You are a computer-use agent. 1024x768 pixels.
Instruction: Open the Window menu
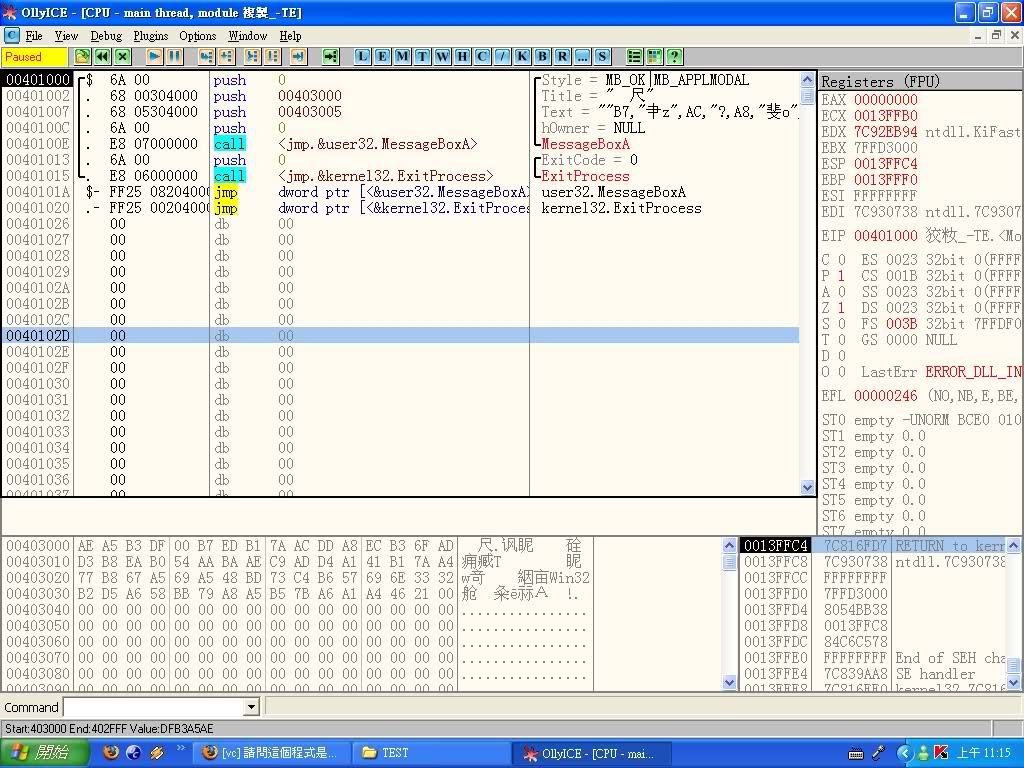point(248,36)
